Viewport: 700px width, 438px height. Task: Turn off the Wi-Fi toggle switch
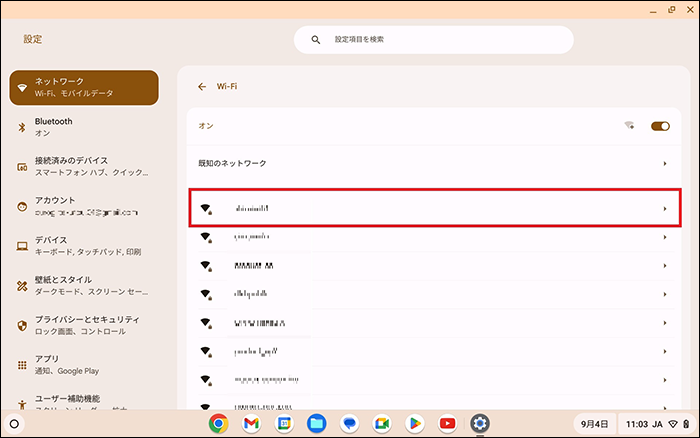pyautogui.click(x=659, y=127)
